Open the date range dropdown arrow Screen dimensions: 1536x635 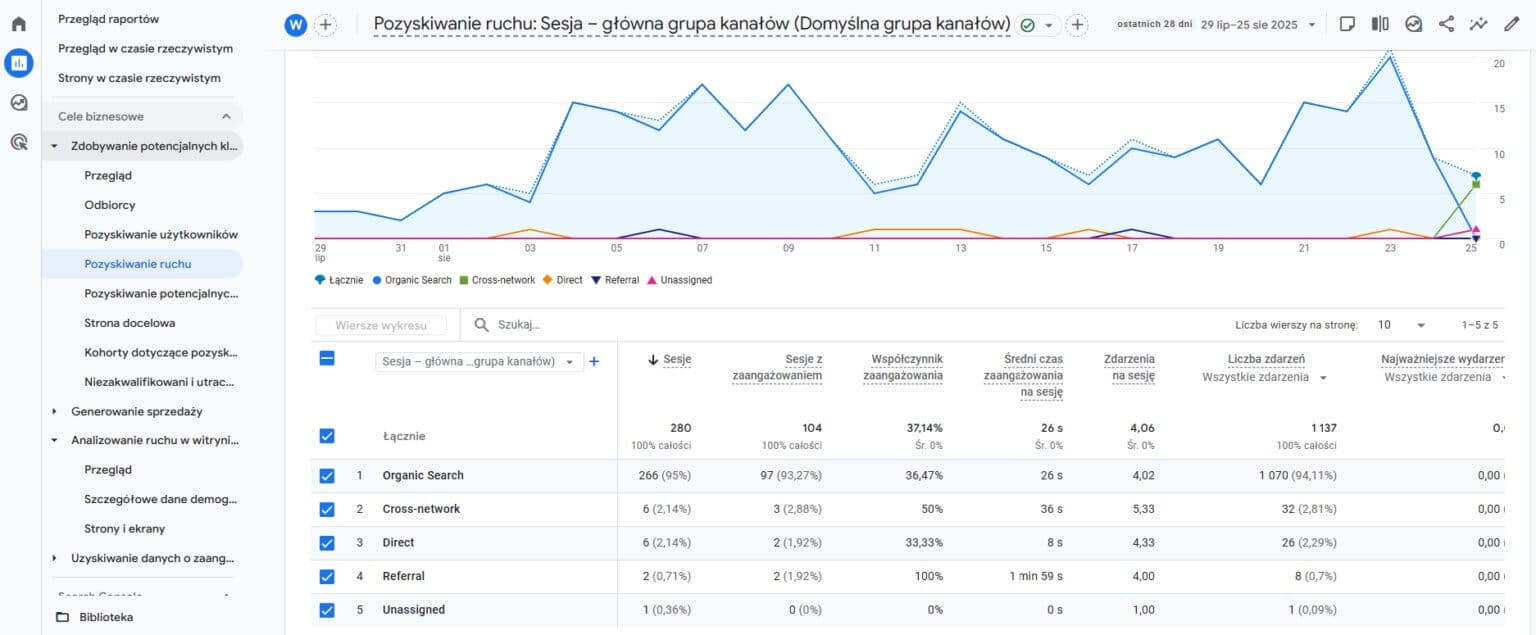(1312, 25)
